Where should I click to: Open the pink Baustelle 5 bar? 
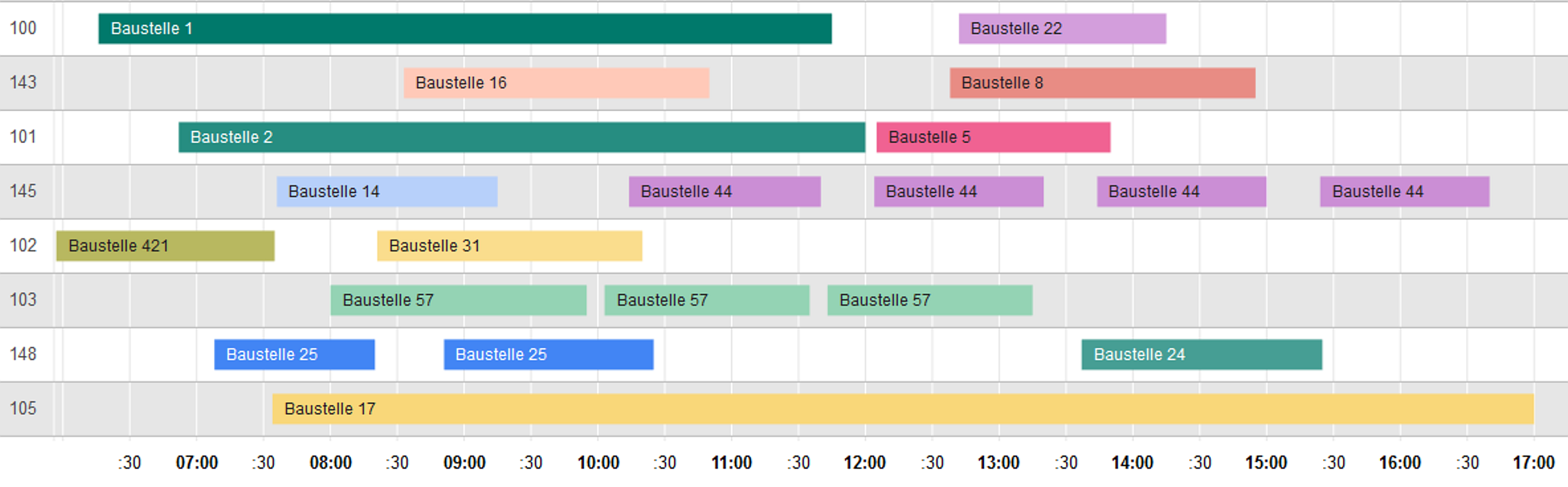click(993, 137)
